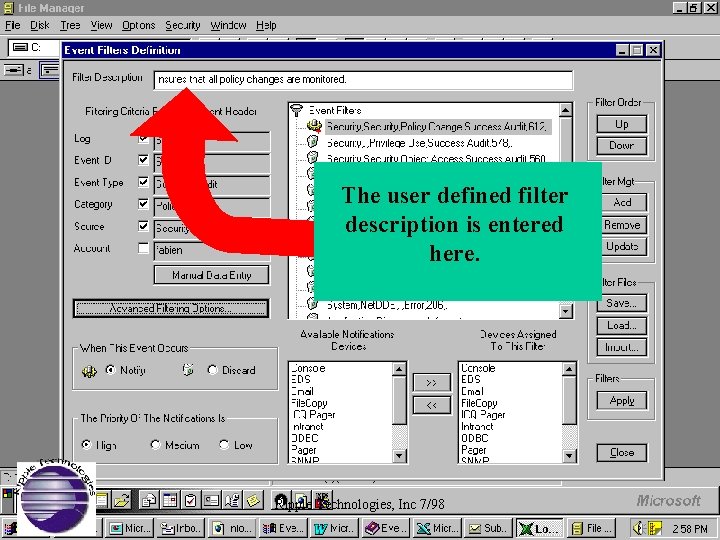
Task: Open the Disk menu
Action: (40, 25)
